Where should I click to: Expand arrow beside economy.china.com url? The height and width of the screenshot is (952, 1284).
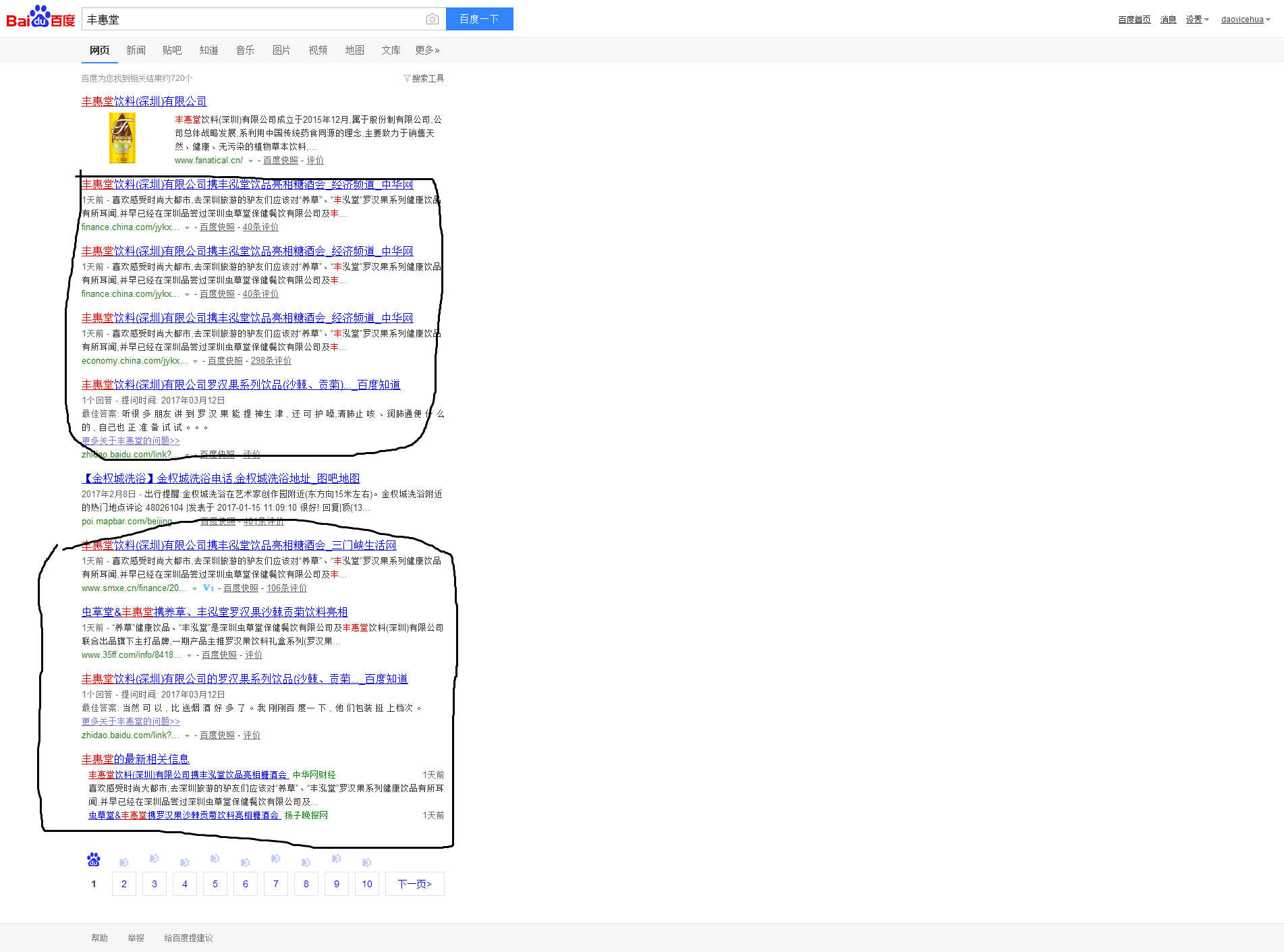(x=195, y=361)
